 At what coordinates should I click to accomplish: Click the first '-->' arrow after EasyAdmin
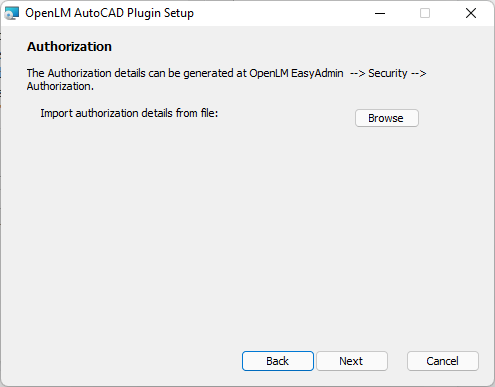tap(358, 73)
